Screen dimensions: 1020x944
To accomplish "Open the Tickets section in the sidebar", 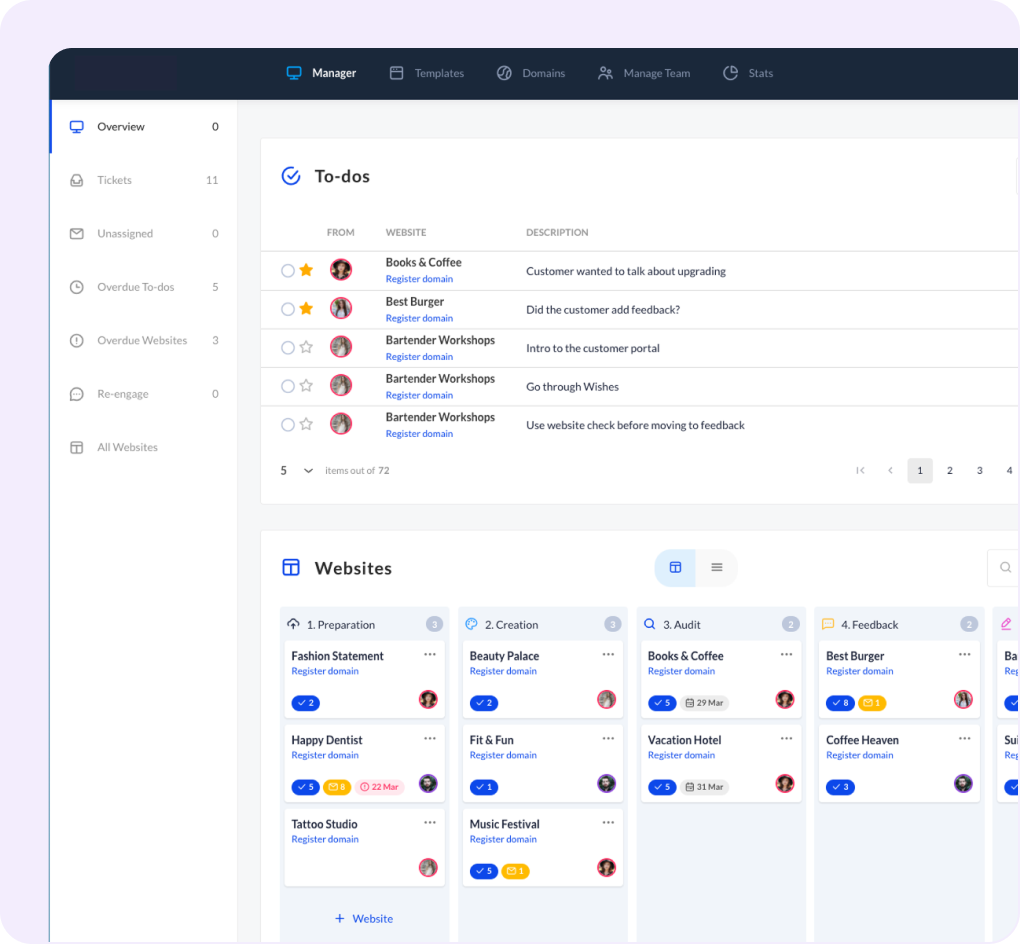I will [x=114, y=180].
